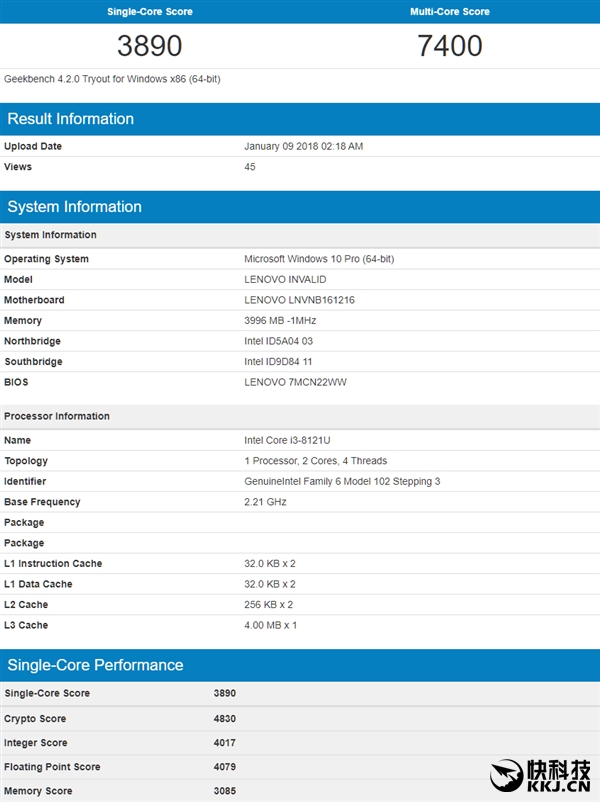Select upload date 'January 09 2018 02:18 AM'

pos(303,146)
